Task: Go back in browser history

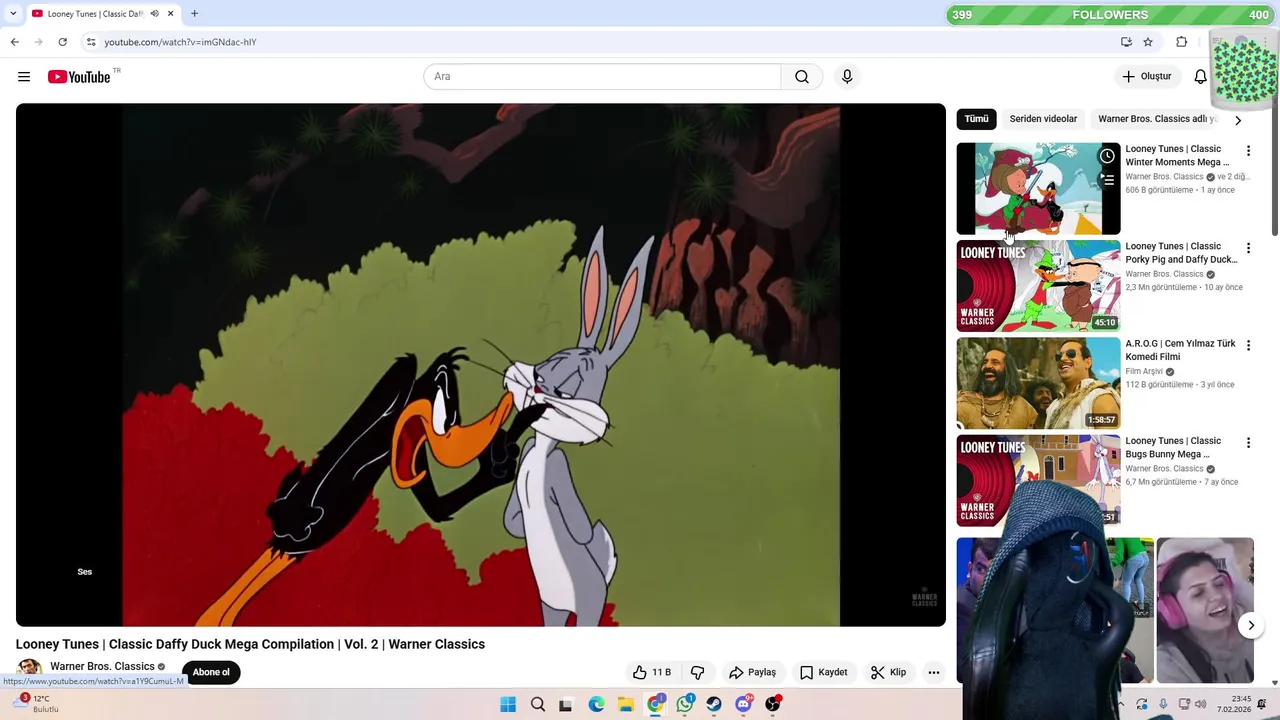Action: tap(14, 42)
